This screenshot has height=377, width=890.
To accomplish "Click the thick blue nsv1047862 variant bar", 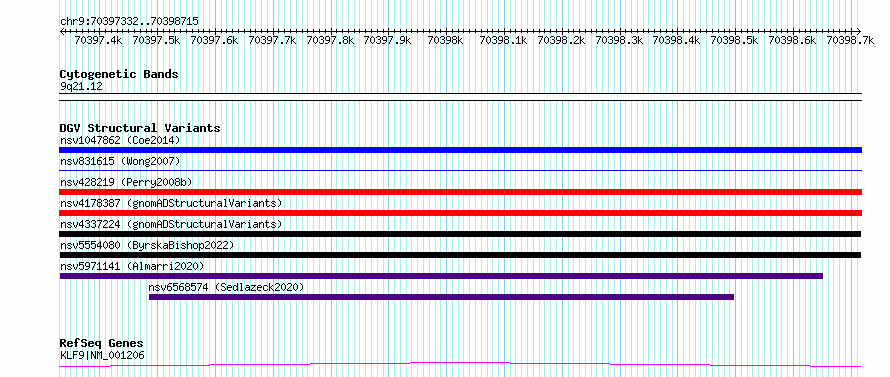I will click(x=460, y=150).
